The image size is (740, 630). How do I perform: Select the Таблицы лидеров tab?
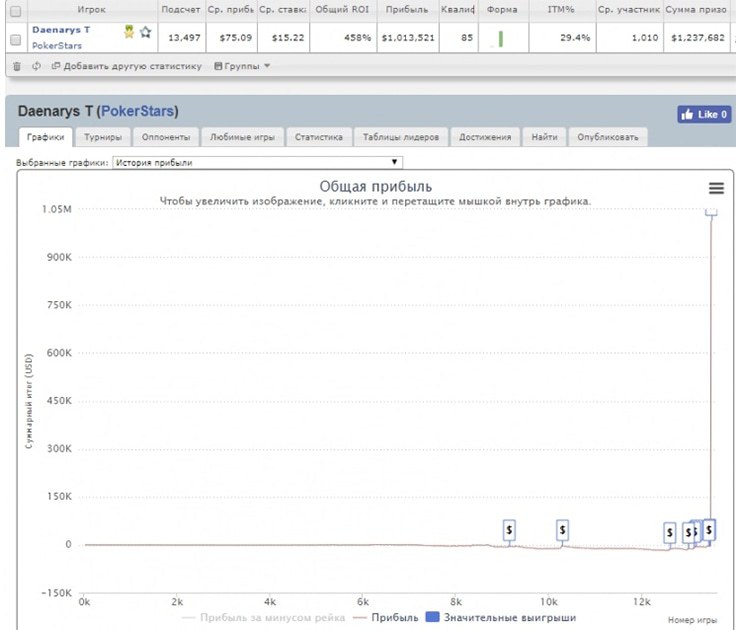coord(399,137)
